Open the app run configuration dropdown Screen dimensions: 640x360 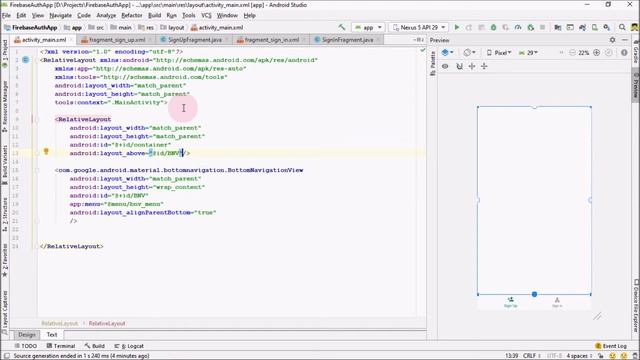(x=368, y=27)
